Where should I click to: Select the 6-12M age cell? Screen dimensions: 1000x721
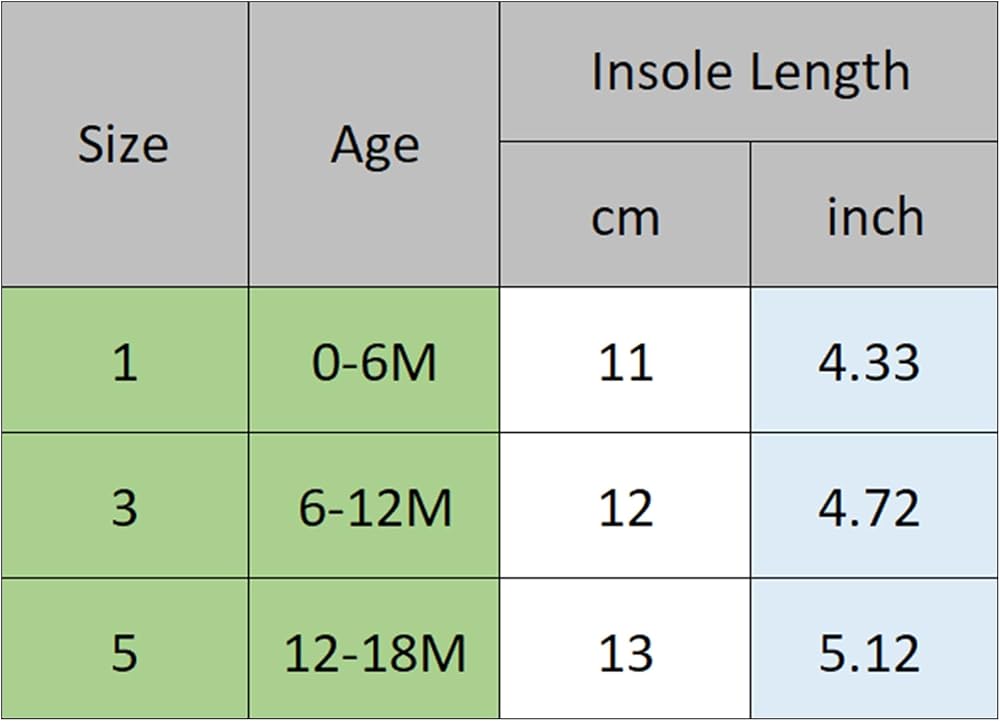(x=374, y=506)
